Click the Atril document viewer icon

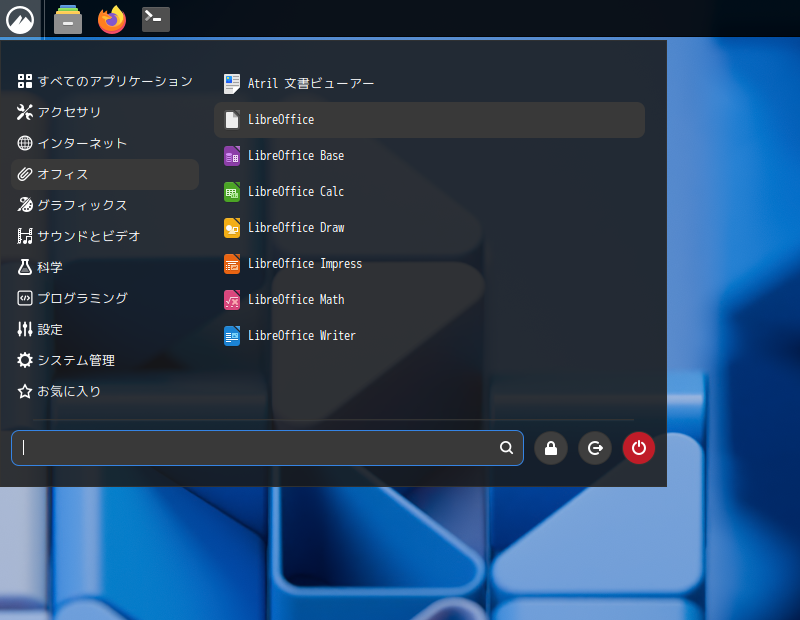(x=232, y=84)
